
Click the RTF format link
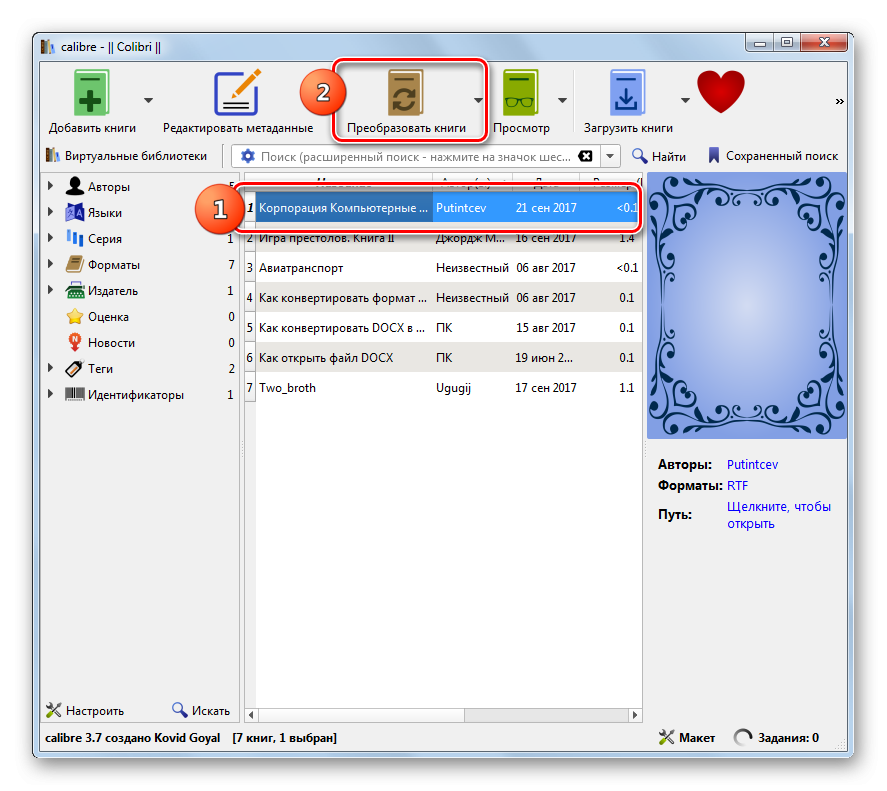(737, 485)
